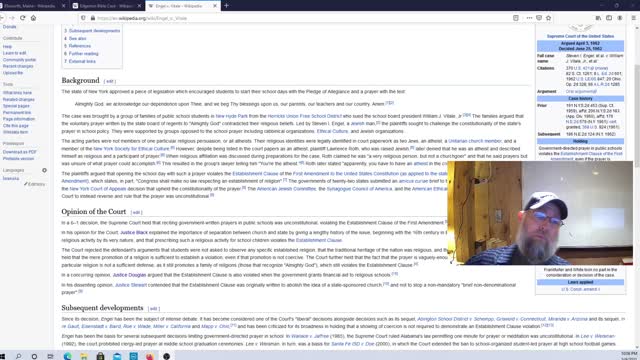The height and width of the screenshot is (360, 640).
Task: Open Cortana circle icon on taskbar
Action: tap(34, 356)
